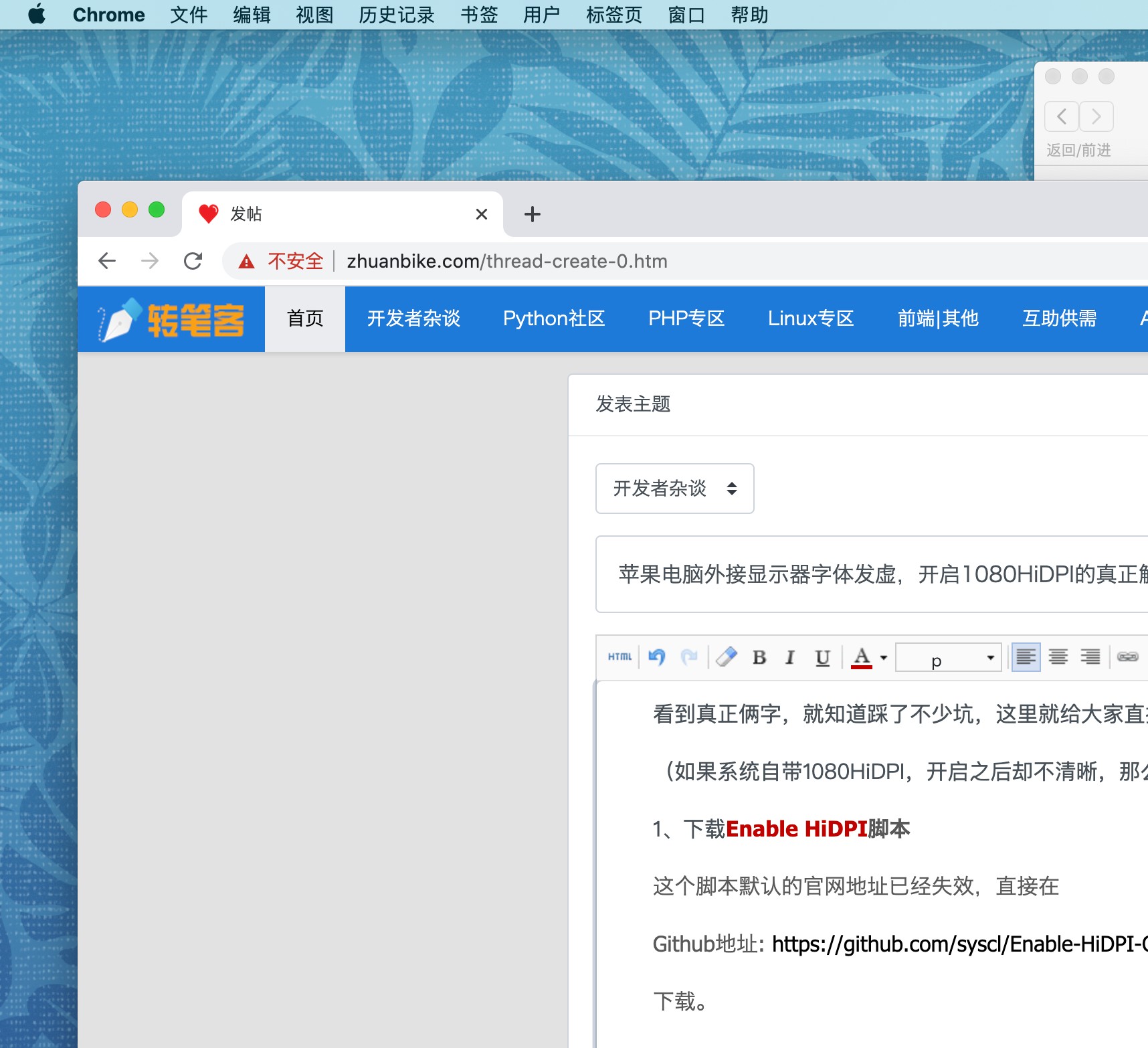Click the eraser clear-formatting icon
Viewport: 1148px width, 1048px height.
pyautogui.click(x=726, y=657)
